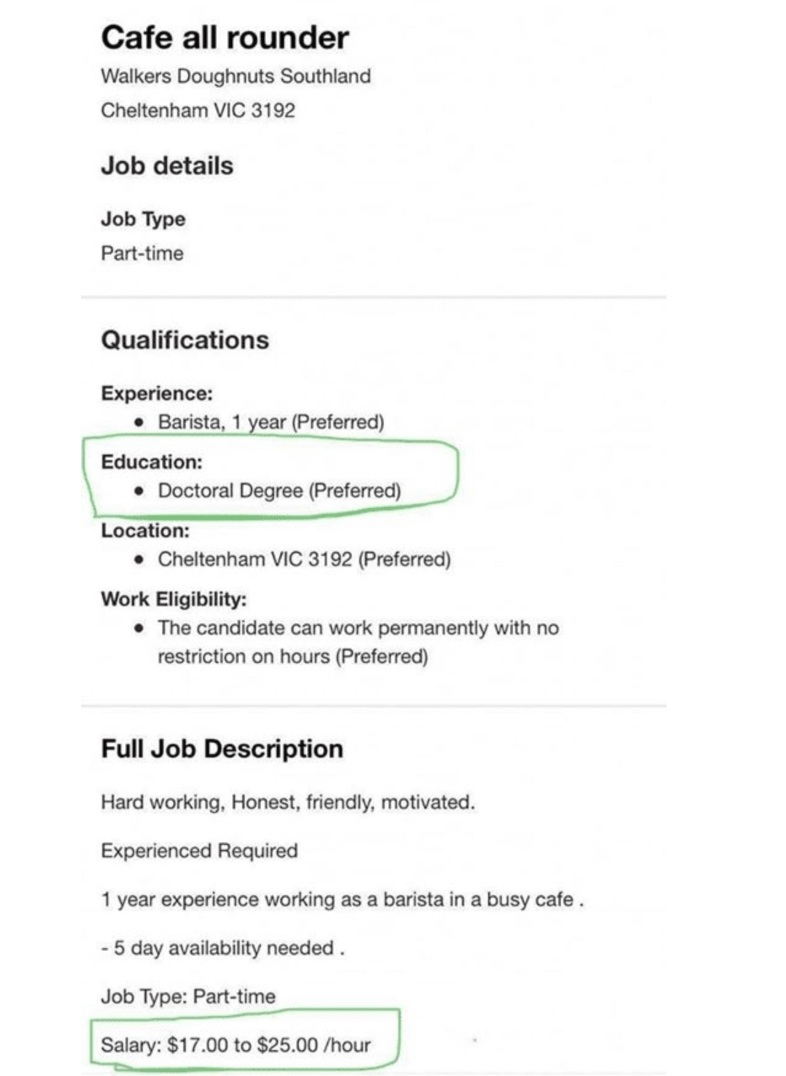The width and height of the screenshot is (786, 1076).
Task: Select the 'Full Job Description' heading
Action: [x=222, y=749]
